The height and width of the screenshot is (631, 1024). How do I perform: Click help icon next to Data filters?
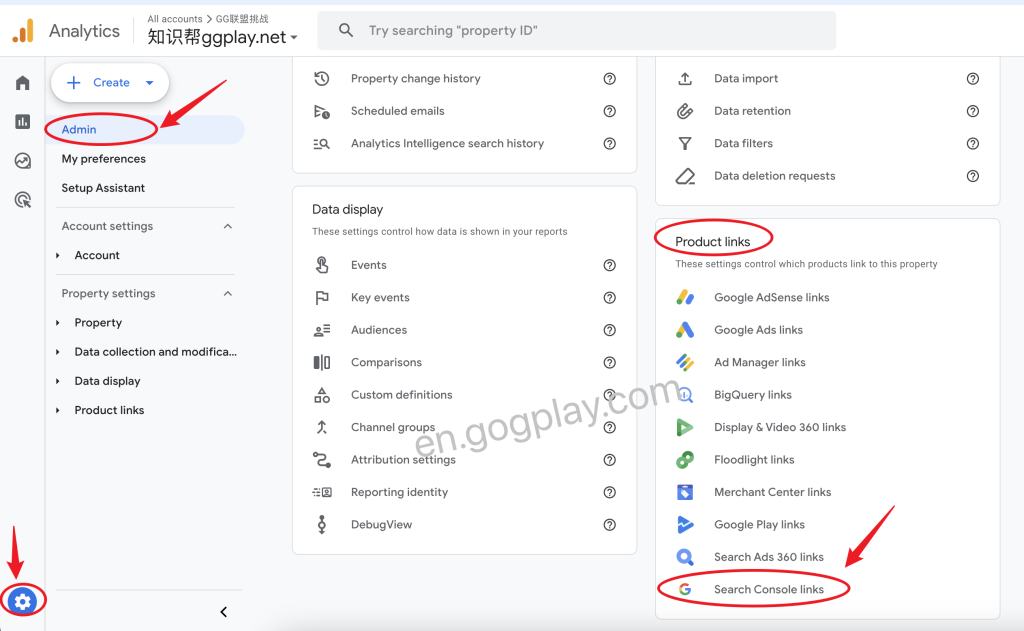coord(972,144)
